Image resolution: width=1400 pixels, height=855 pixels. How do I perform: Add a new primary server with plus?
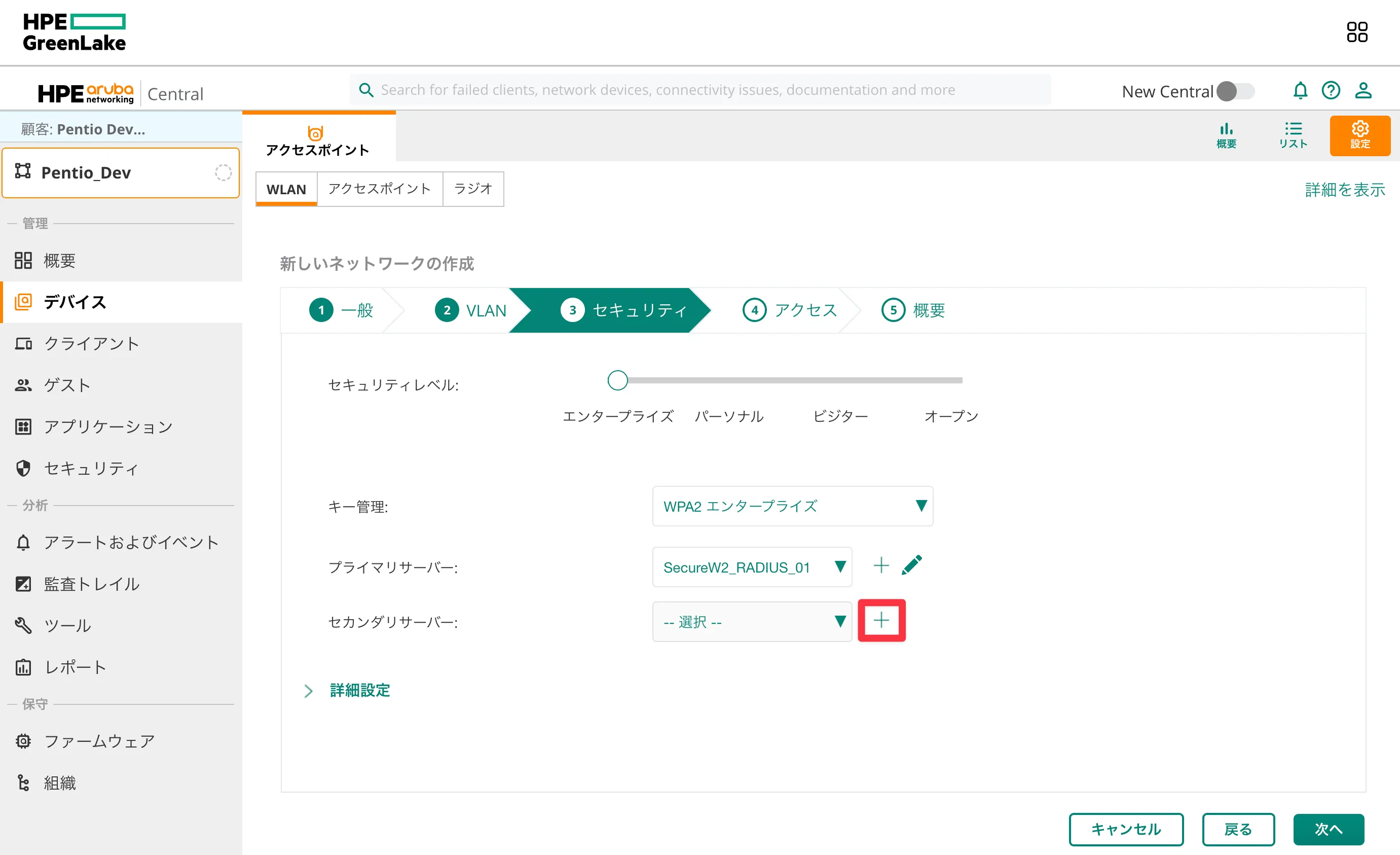click(x=880, y=565)
